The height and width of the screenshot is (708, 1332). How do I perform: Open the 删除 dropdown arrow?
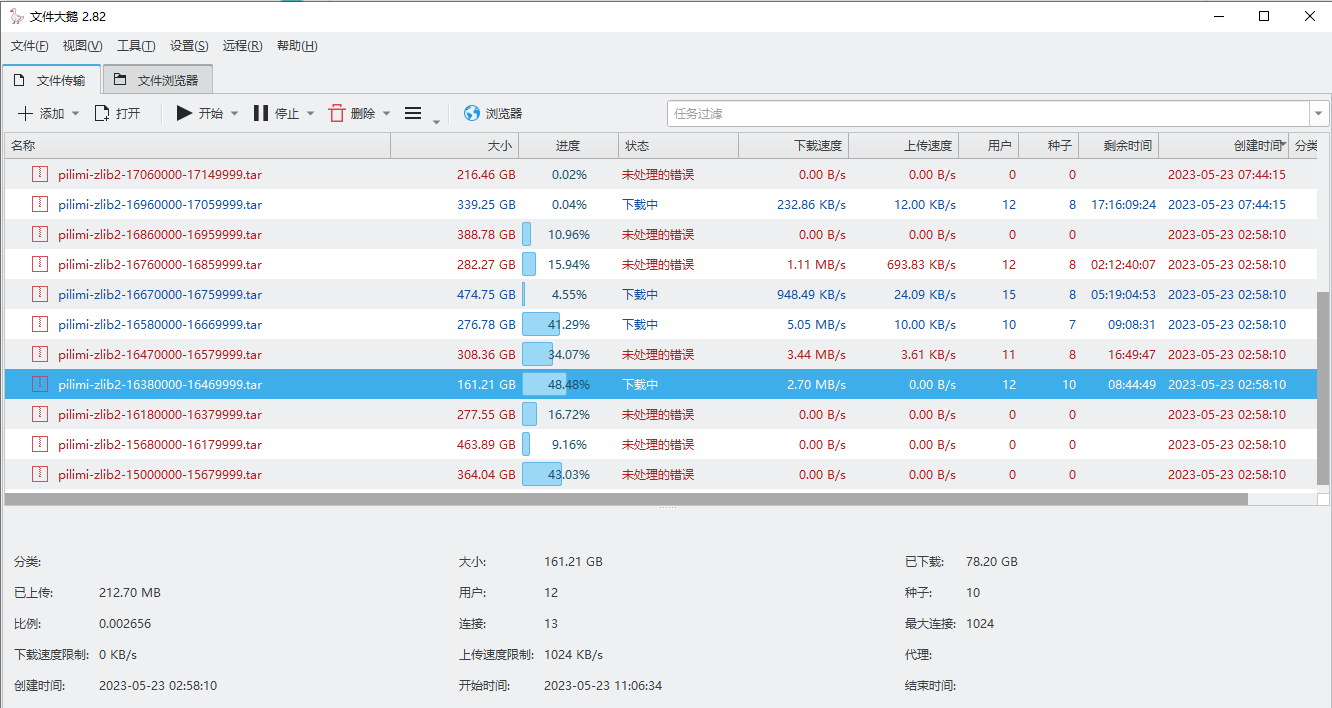387,113
